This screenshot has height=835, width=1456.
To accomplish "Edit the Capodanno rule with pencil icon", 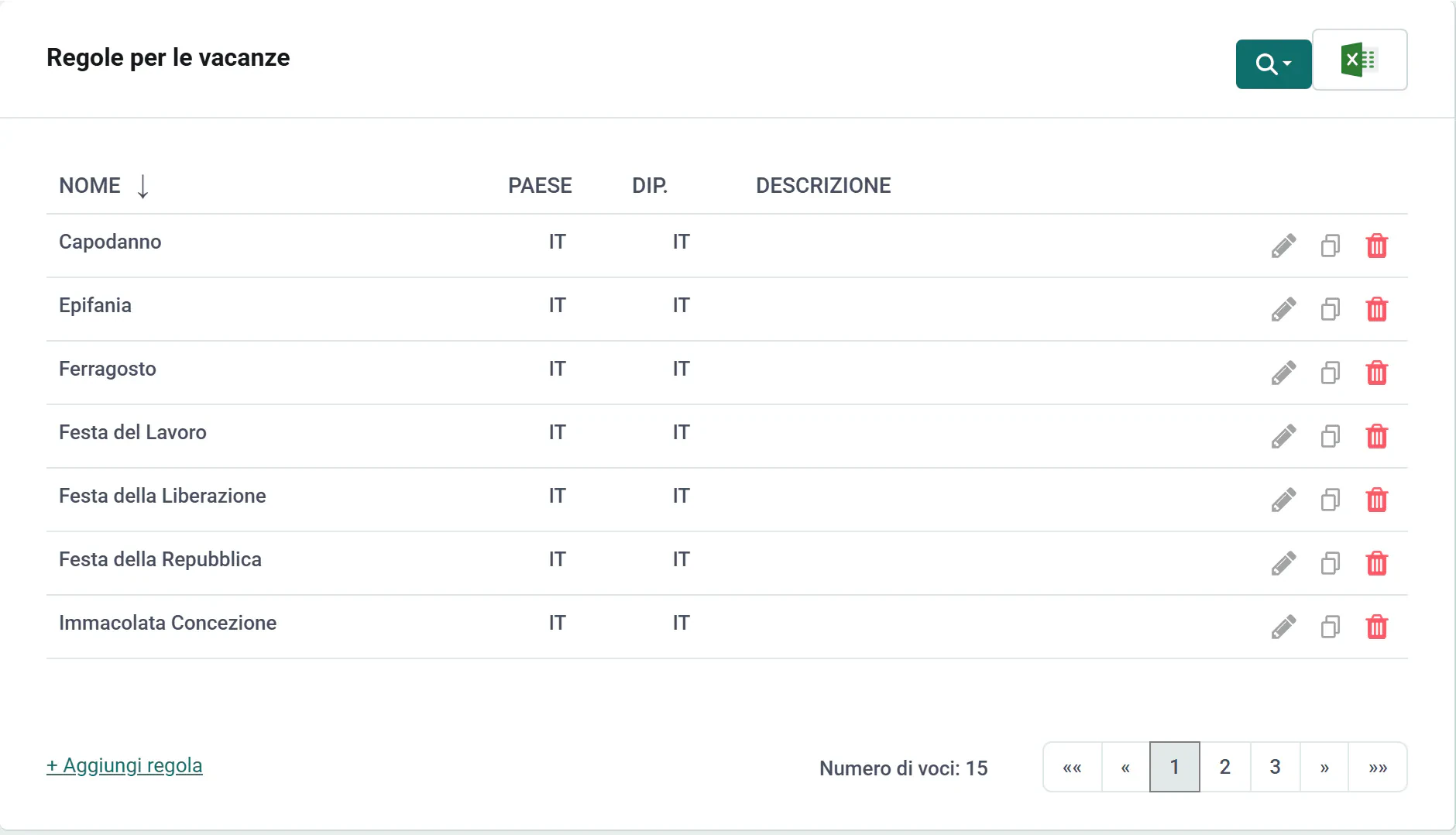I will [1283, 246].
